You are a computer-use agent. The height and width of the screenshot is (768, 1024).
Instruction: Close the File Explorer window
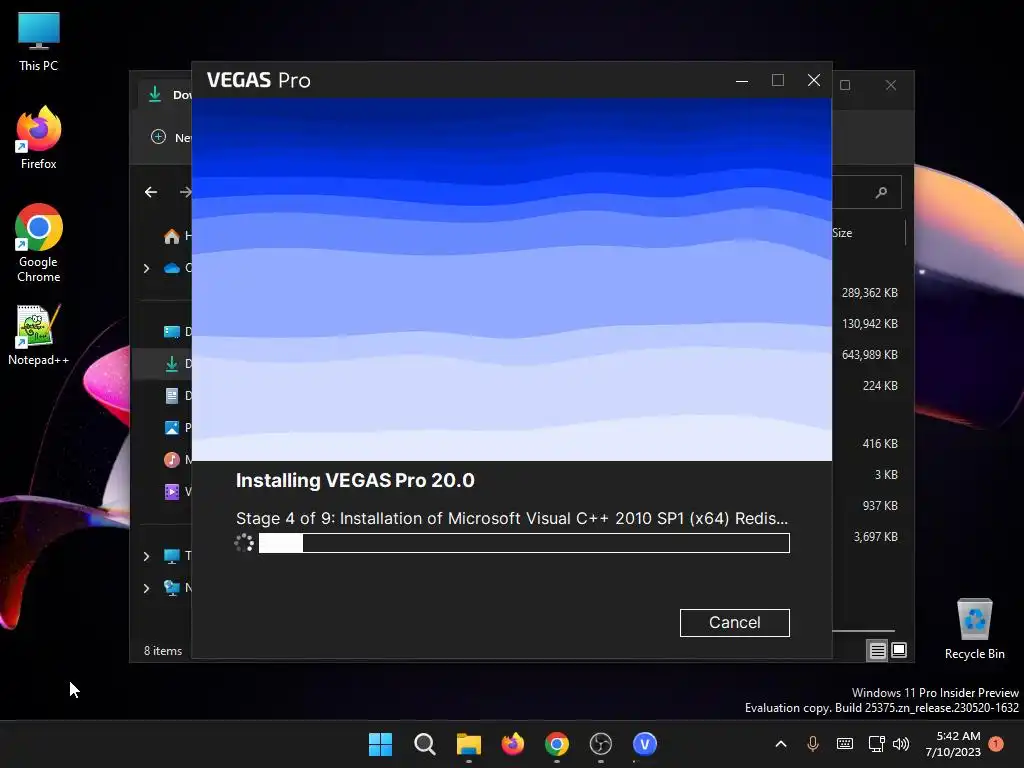(891, 85)
